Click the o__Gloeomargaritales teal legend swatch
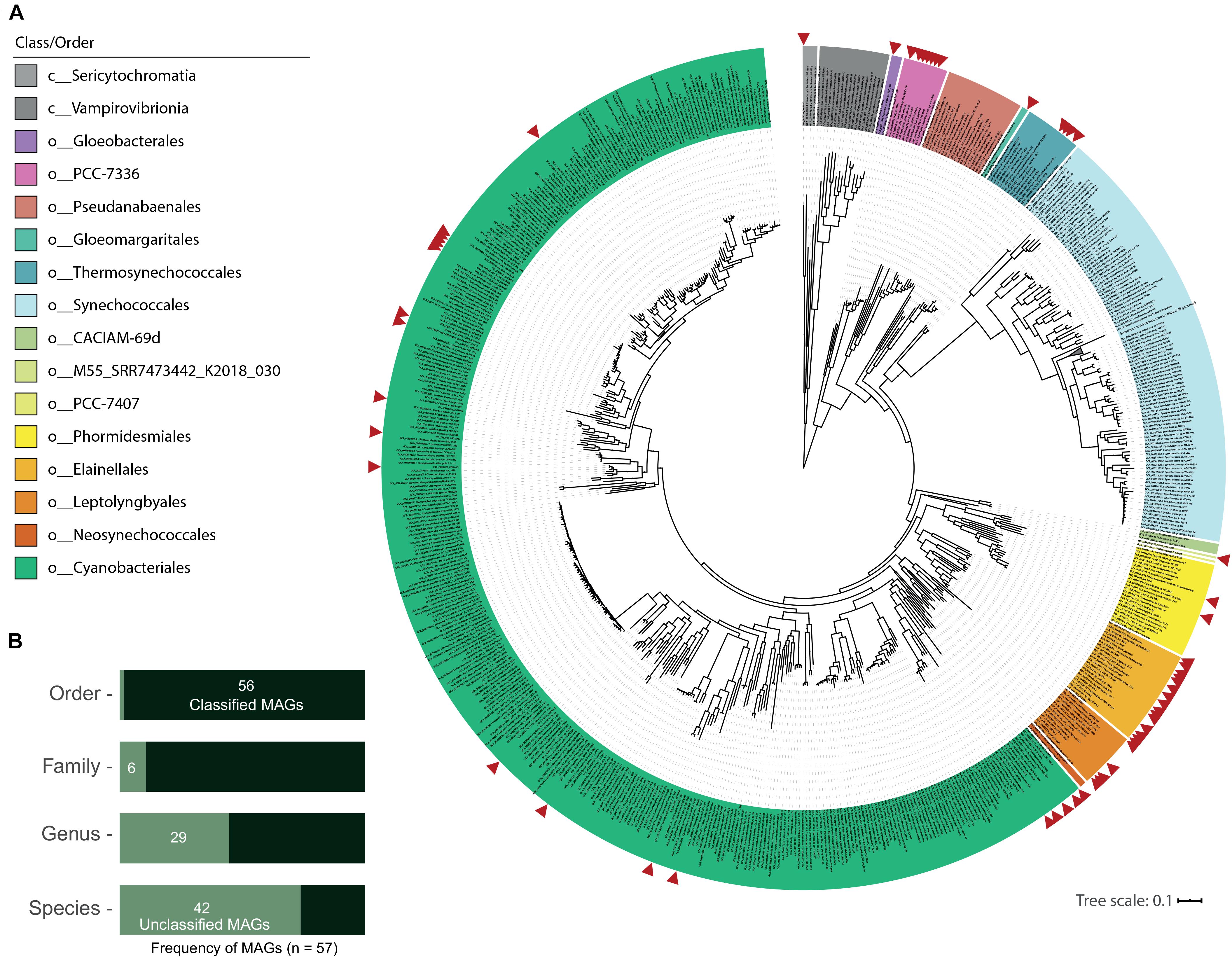1232x958 pixels. pos(26,240)
